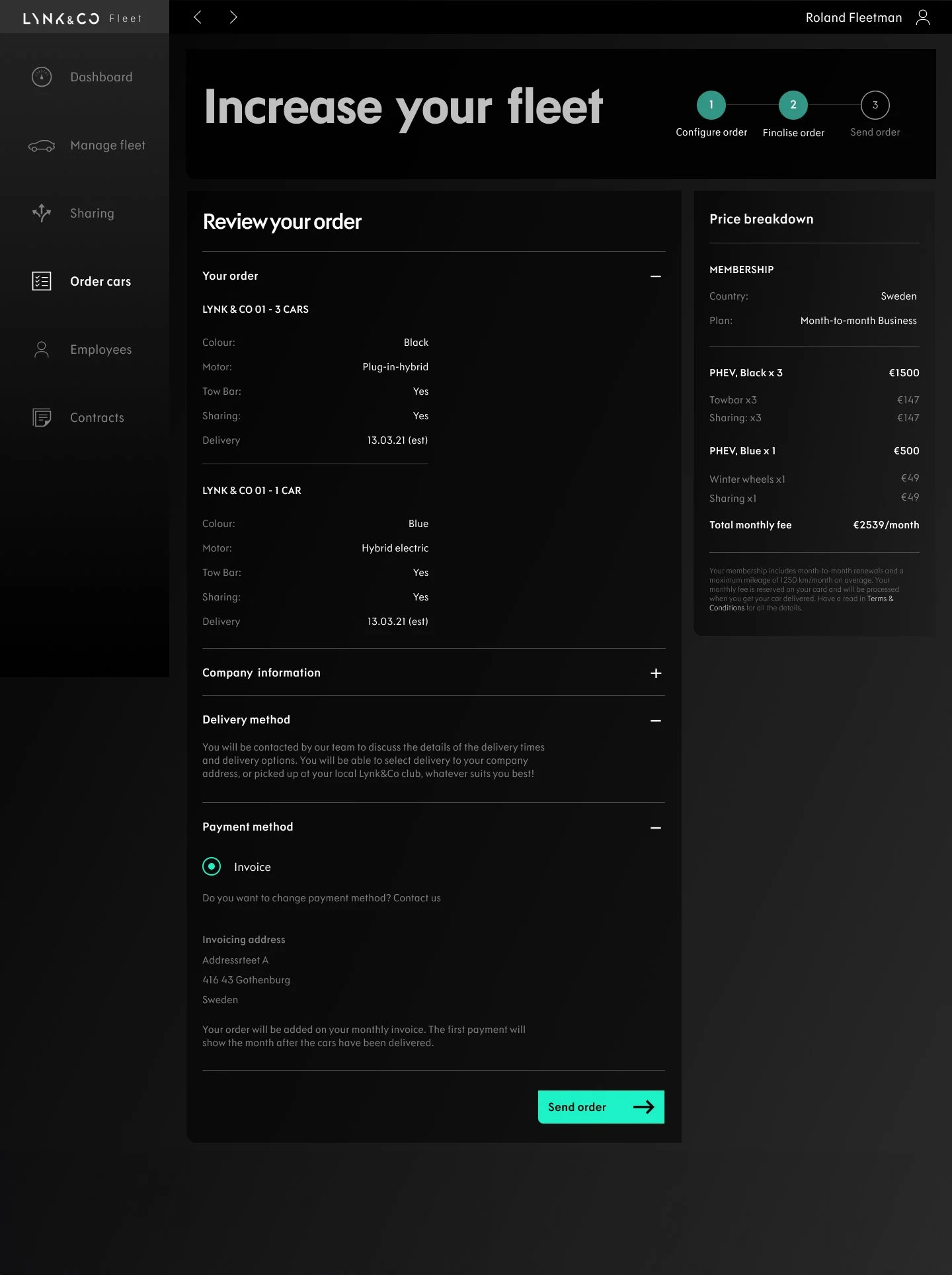Click the Addressrteet A address line
Viewport: 952px width, 1275px height.
click(235, 960)
